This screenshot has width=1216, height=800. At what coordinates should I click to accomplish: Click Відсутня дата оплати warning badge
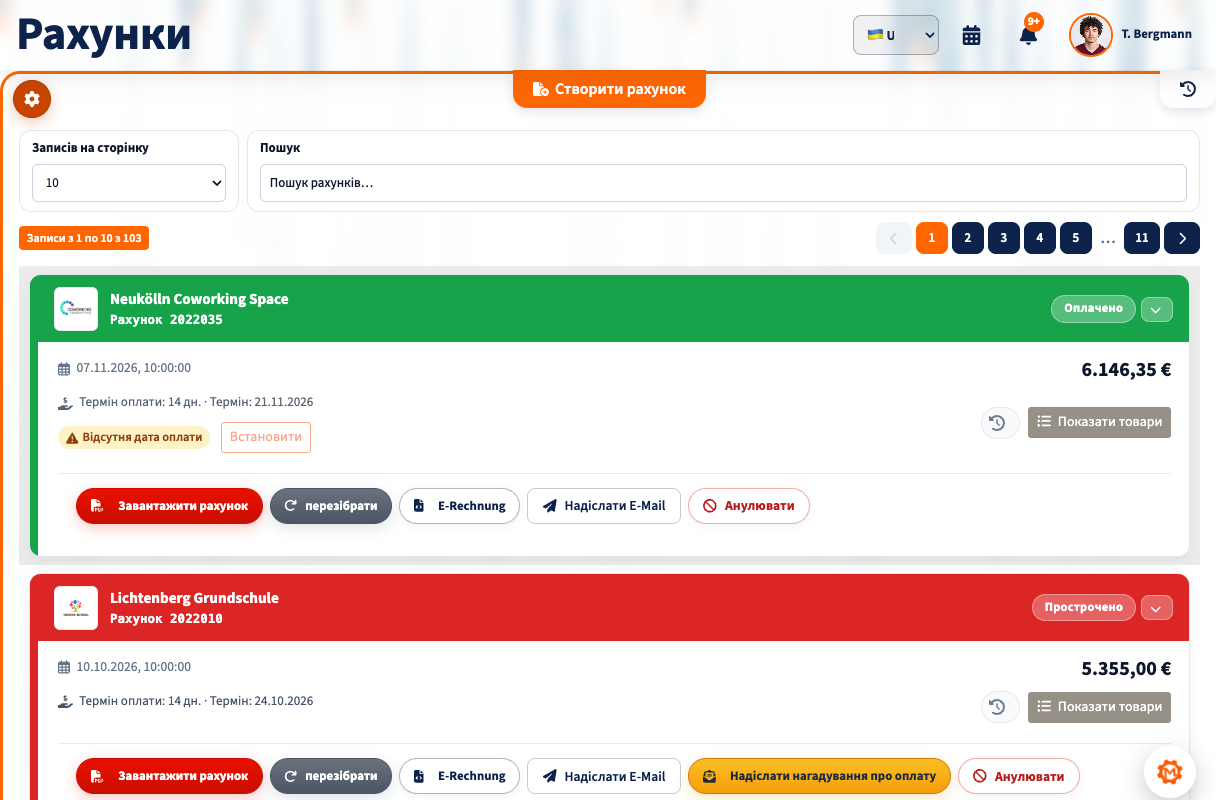[134, 437]
